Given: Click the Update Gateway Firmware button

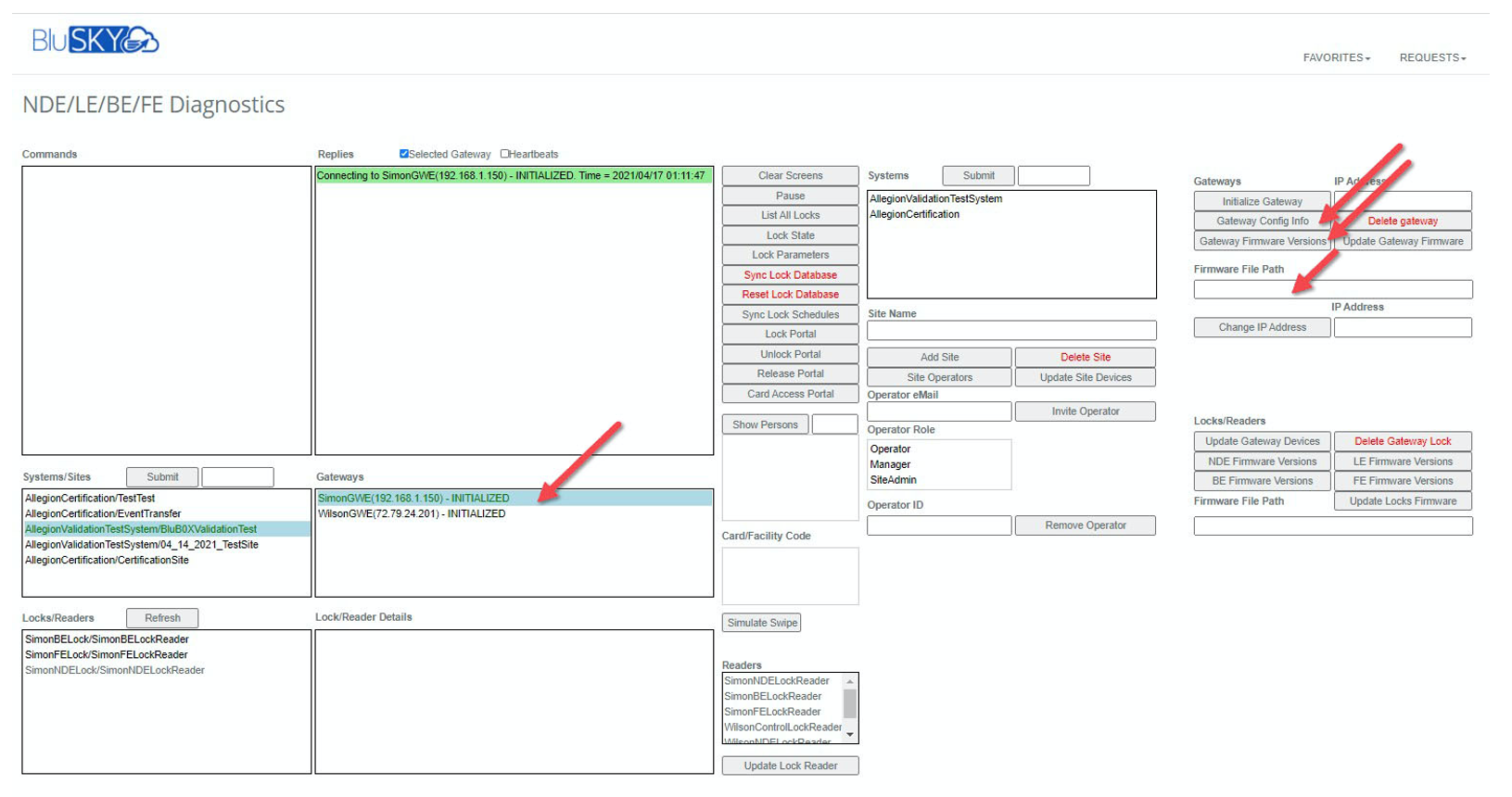Looking at the screenshot, I should pos(1403,242).
